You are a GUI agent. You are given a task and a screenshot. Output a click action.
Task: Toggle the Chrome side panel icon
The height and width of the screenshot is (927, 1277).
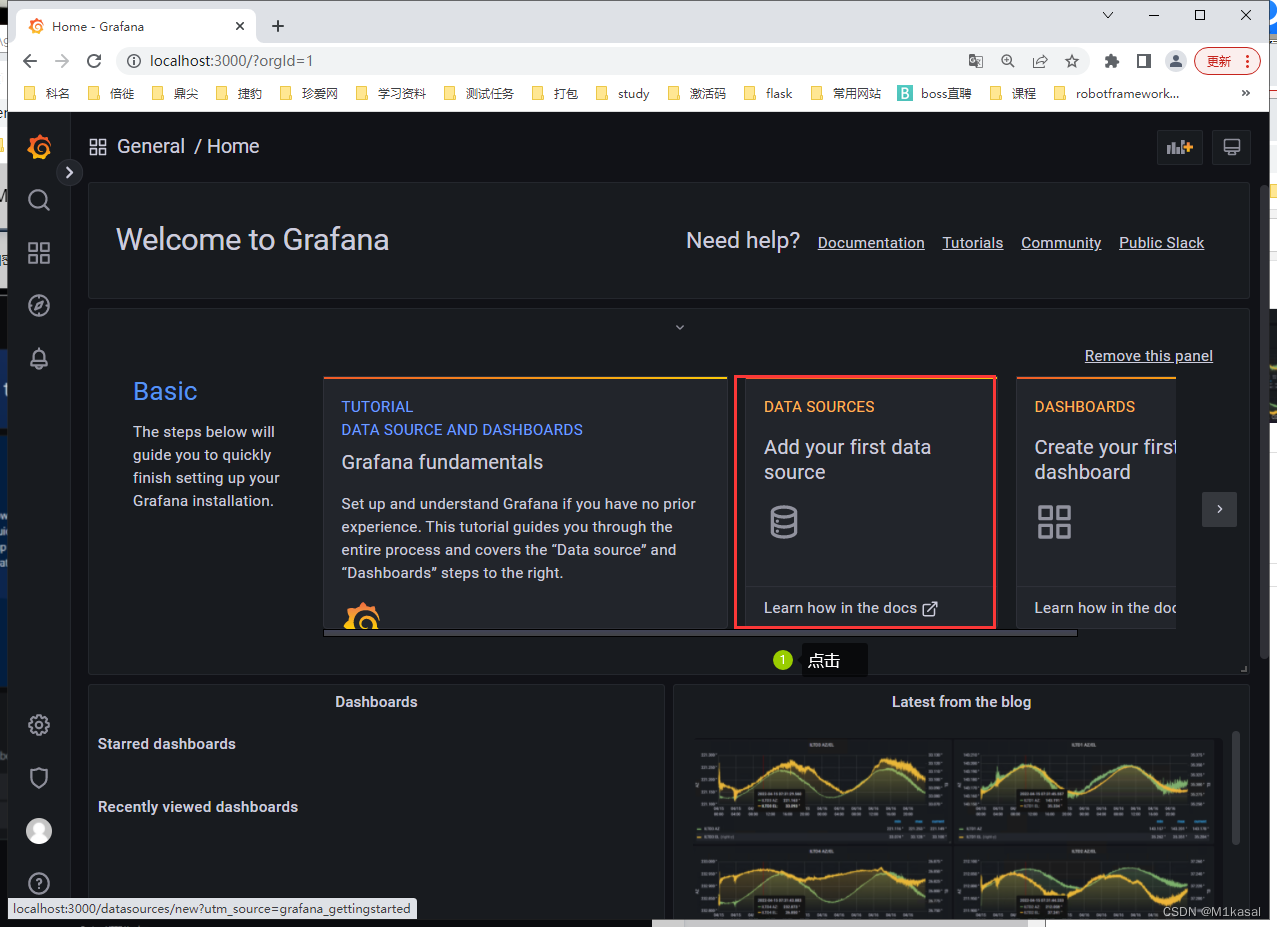click(x=1143, y=61)
